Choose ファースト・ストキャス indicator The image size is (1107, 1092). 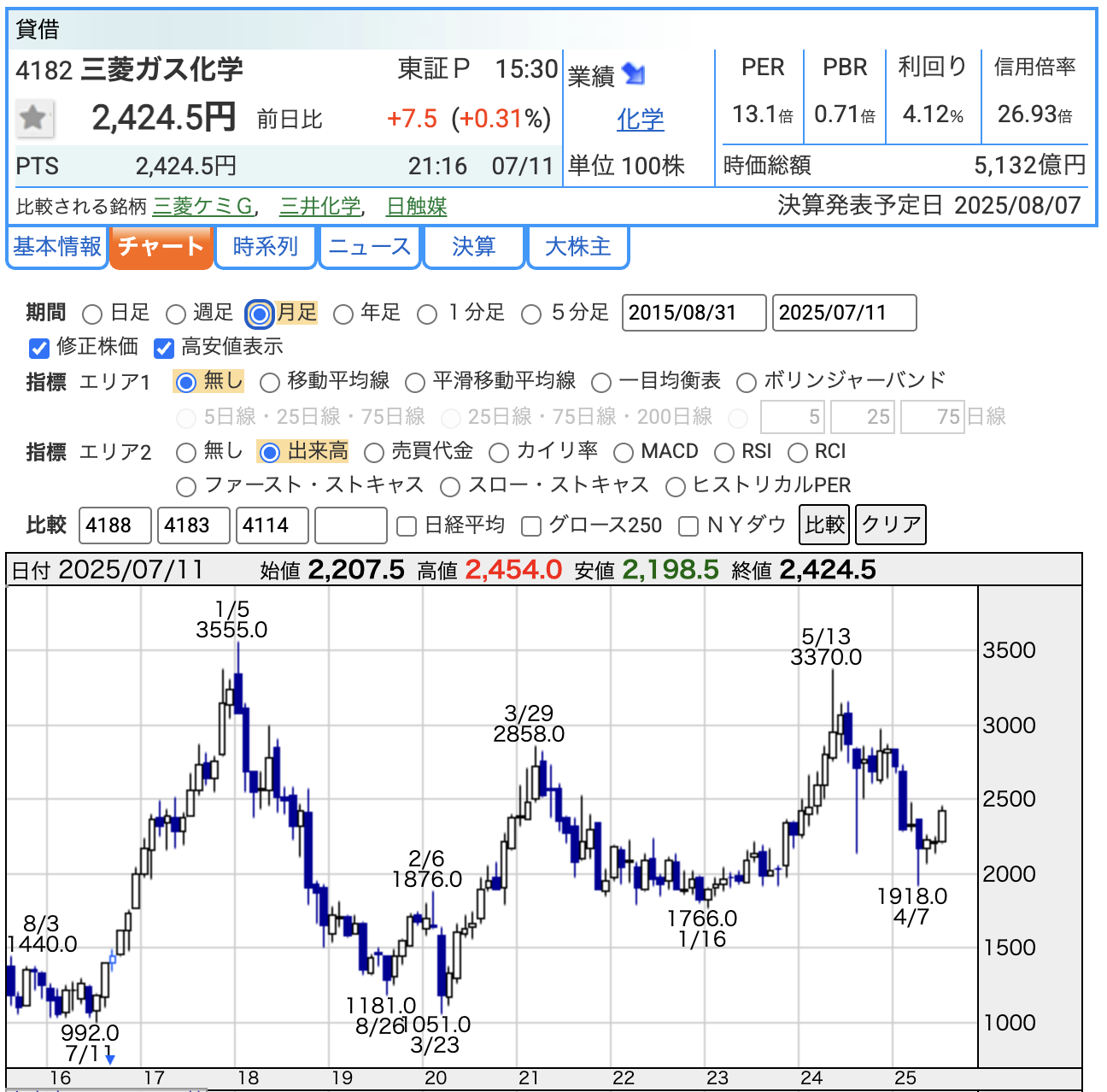[x=185, y=487]
